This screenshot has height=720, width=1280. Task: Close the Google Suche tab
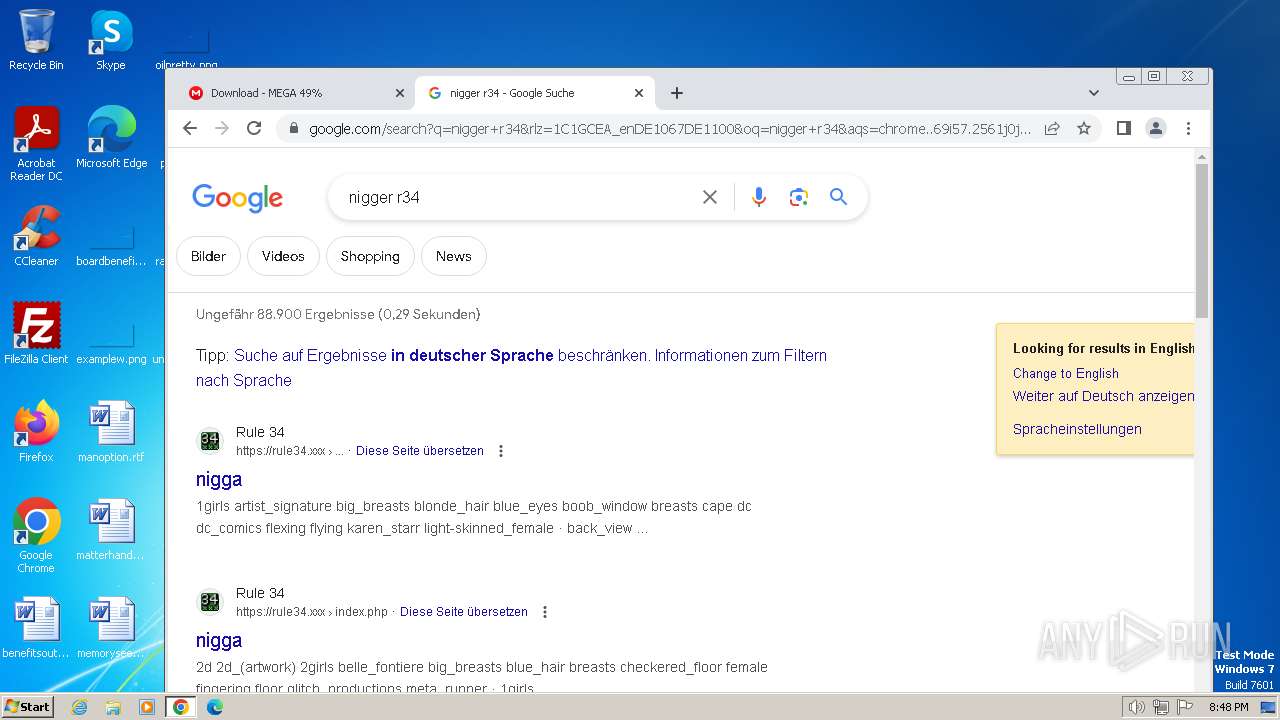639,93
